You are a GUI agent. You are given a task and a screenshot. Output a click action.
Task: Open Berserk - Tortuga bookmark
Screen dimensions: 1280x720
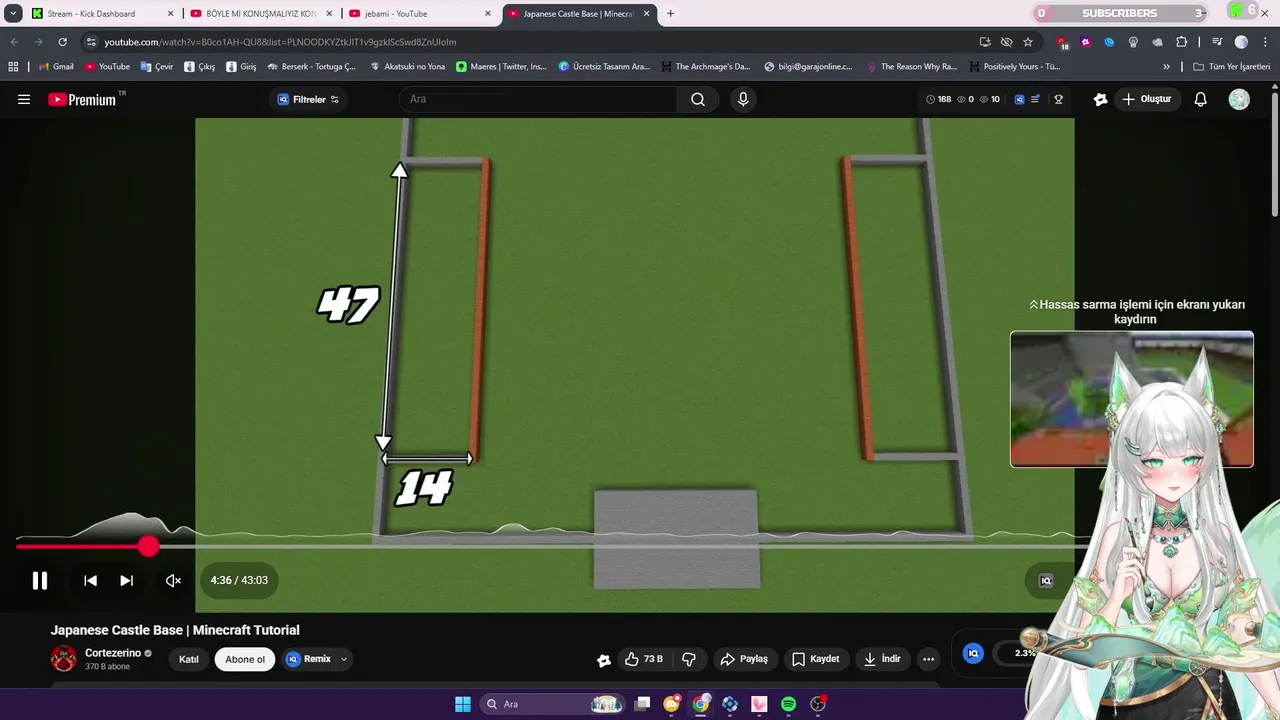coord(310,66)
